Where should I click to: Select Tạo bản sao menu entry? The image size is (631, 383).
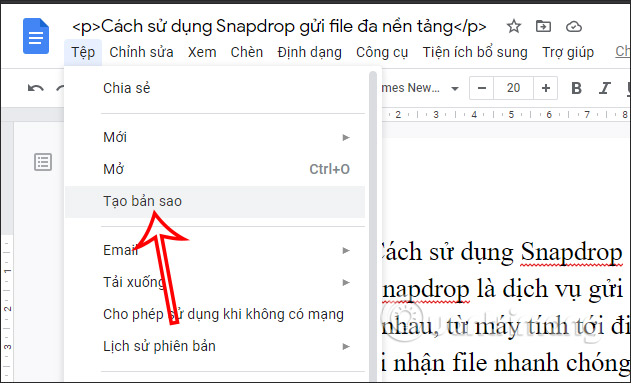click(215, 202)
